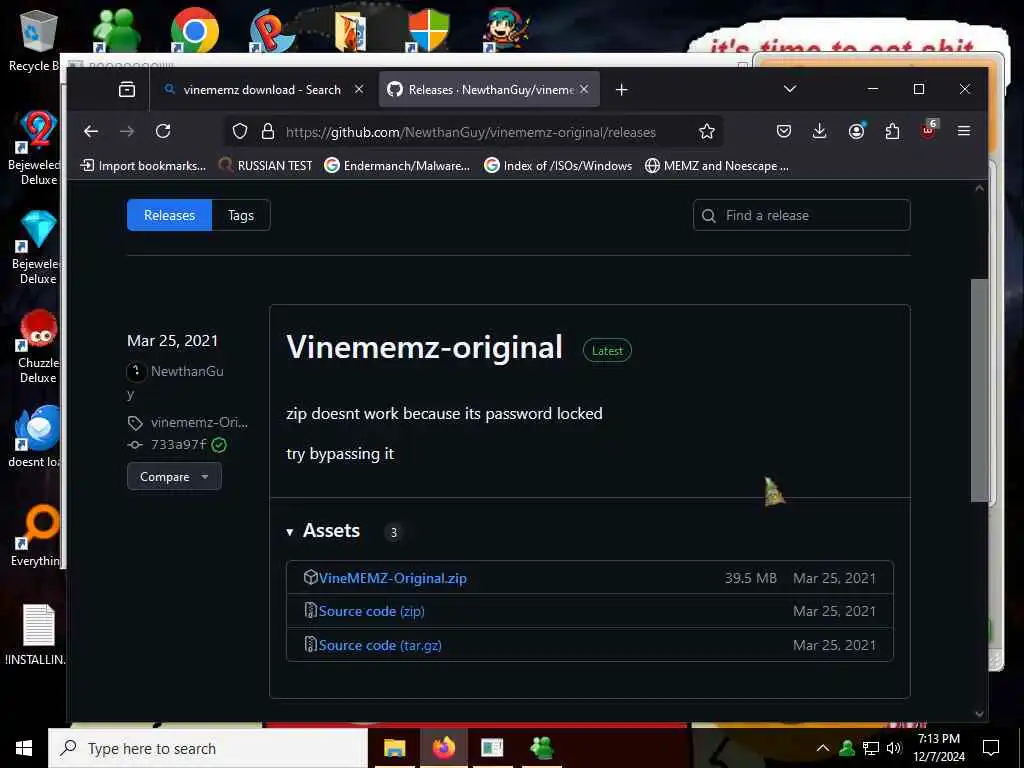
Task: Open the notification center icon
Action: pyautogui.click(x=991, y=748)
